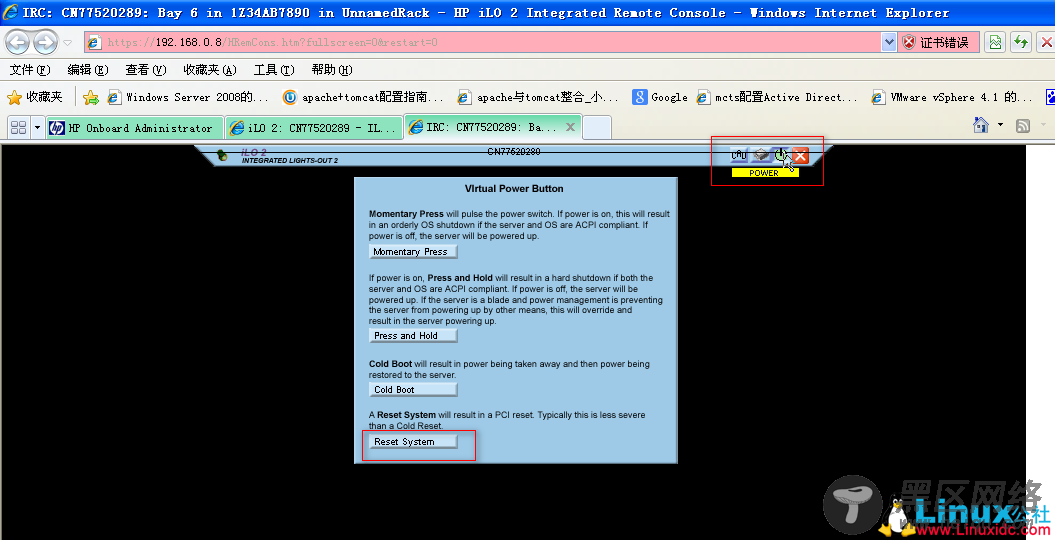
Task: Close the IRC: CN77520289 tab
Action: pyautogui.click(x=570, y=127)
